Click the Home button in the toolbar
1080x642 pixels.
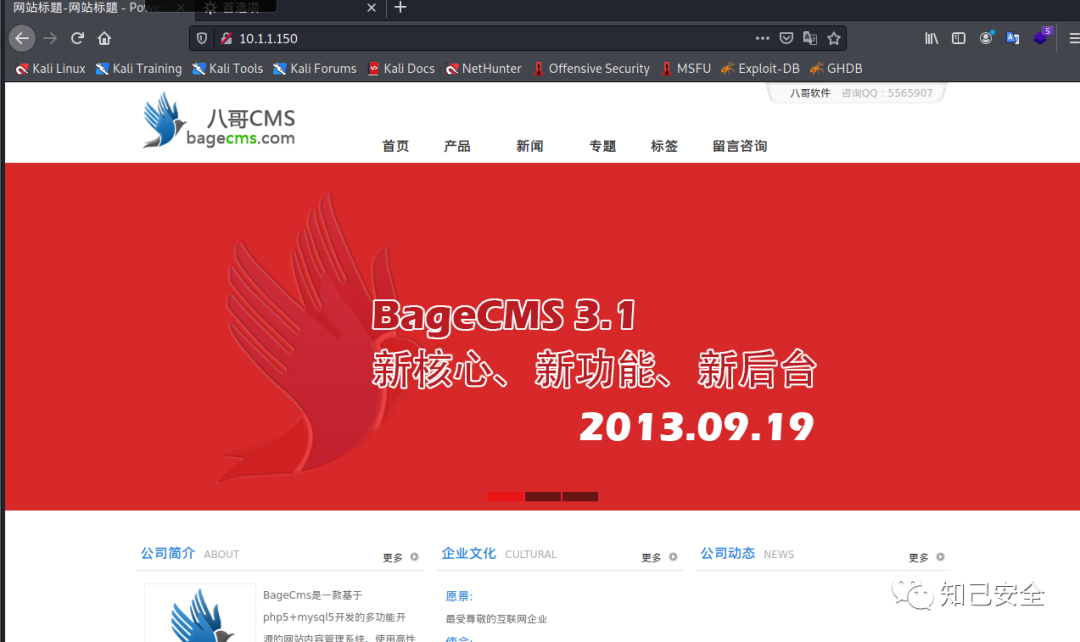tap(104, 38)
